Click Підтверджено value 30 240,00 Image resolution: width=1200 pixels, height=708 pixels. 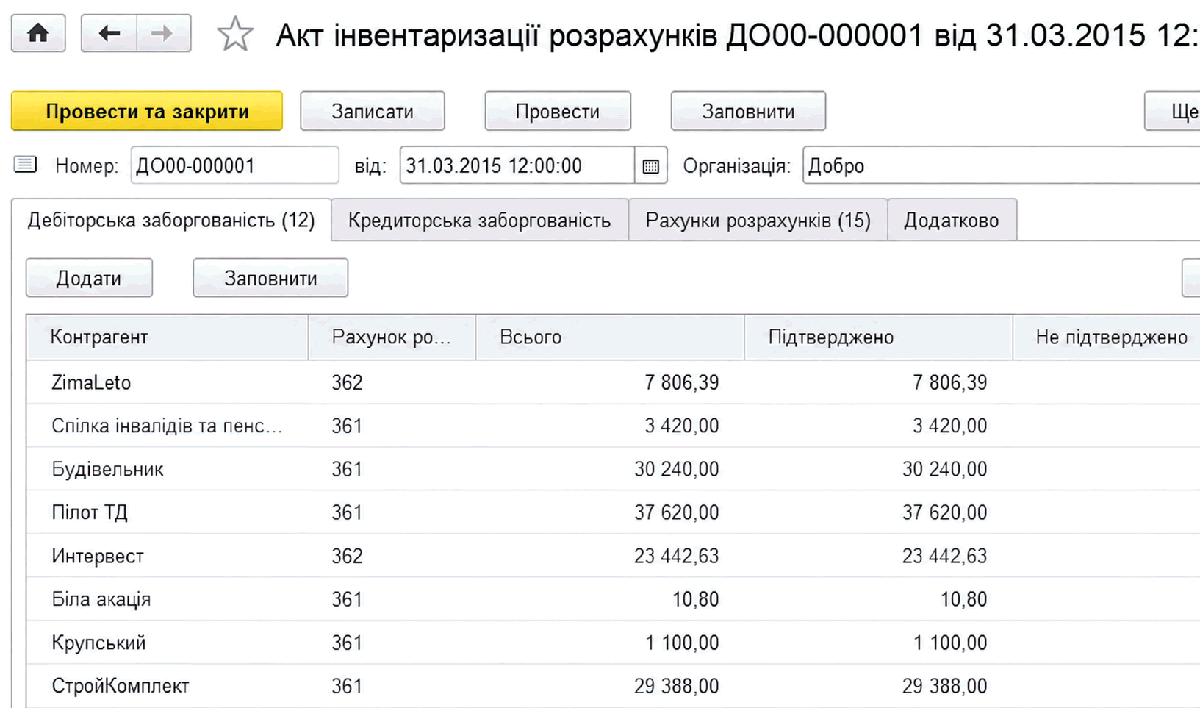(944, 470)
